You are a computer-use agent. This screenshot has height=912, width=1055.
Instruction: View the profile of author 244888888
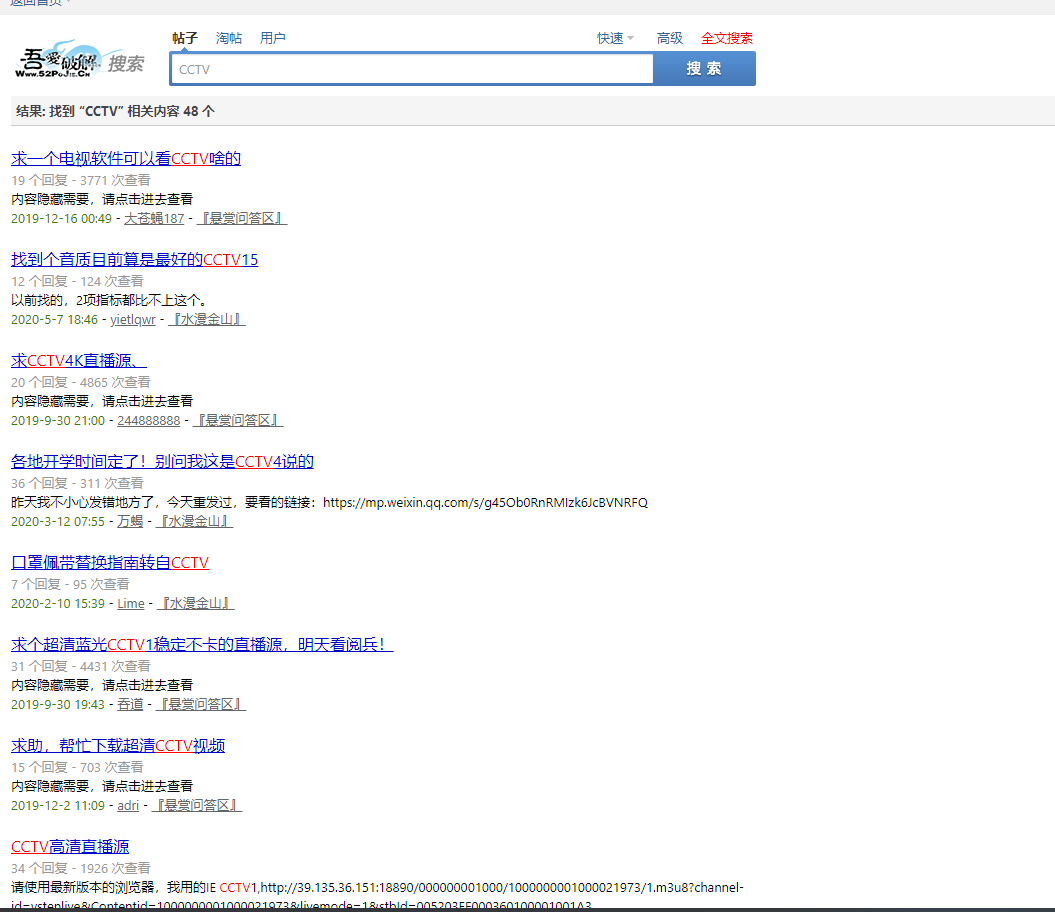pos(149,420)
